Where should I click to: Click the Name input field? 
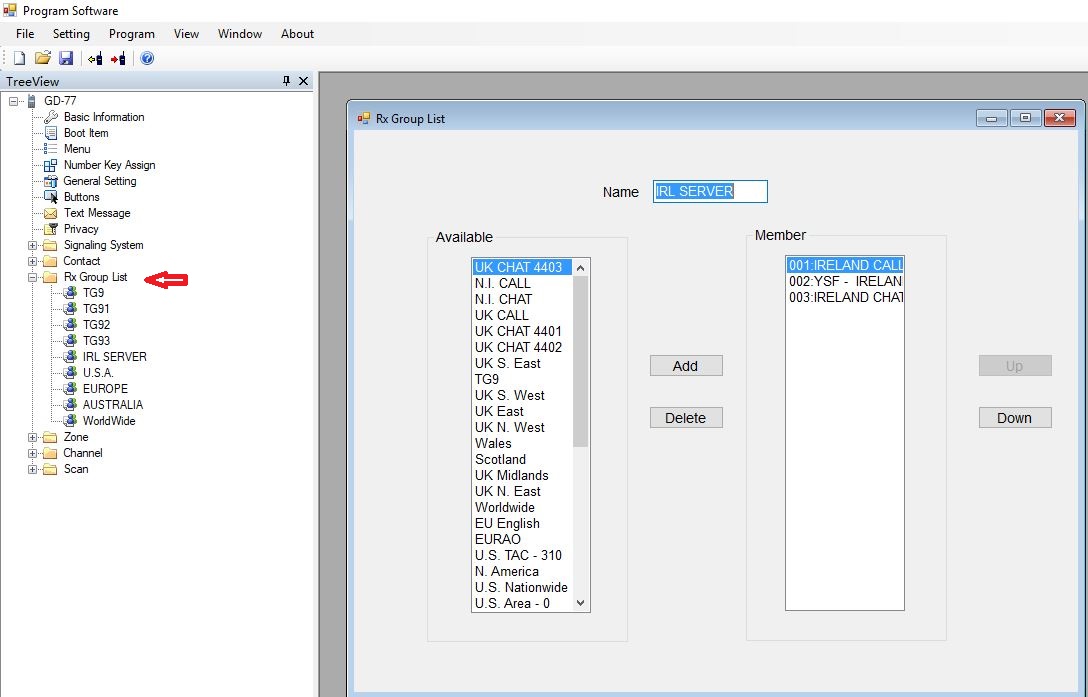pyautogui.click(x=710, y=192)
